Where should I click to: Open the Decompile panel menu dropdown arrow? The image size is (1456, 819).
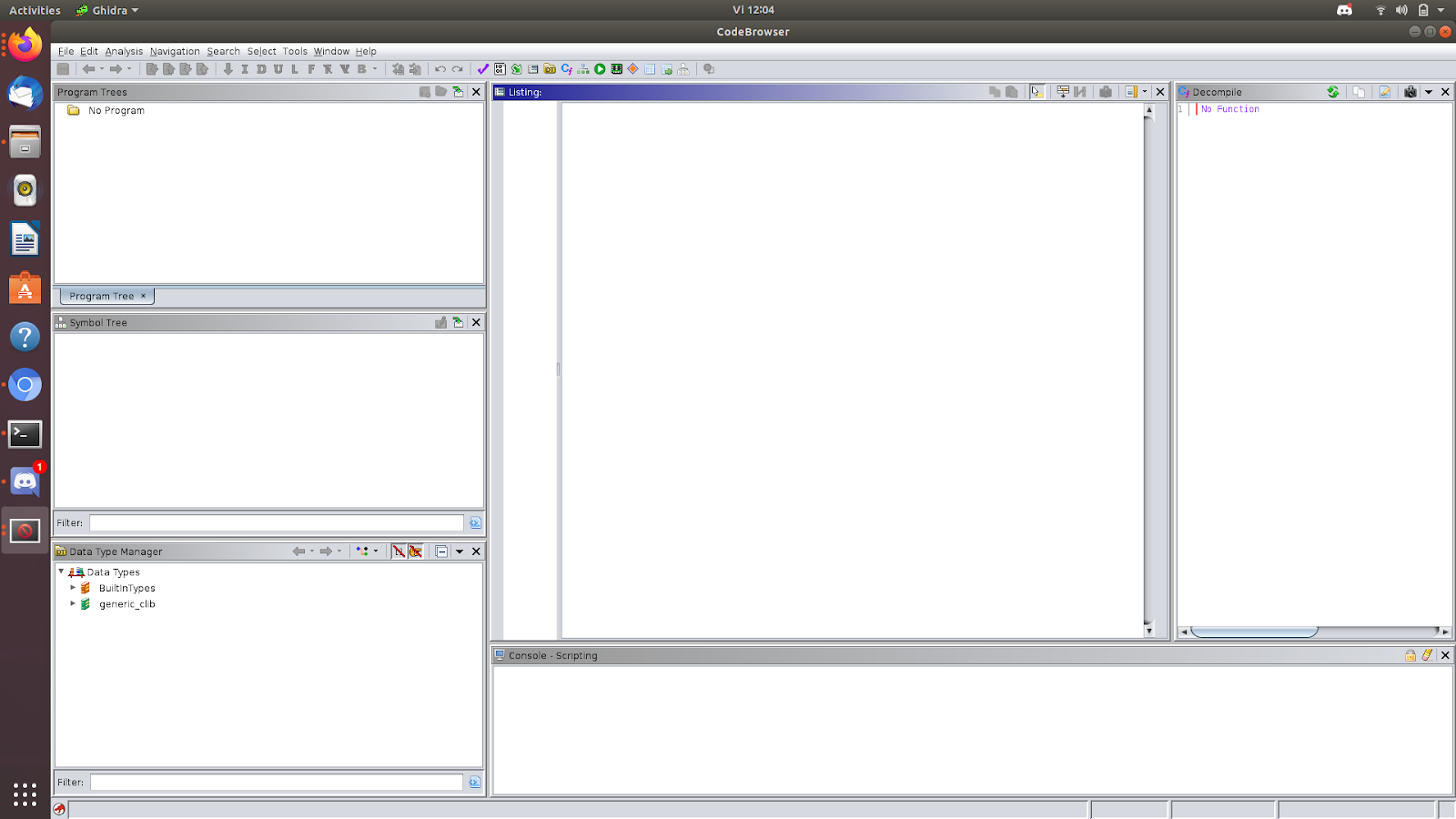tap(1429, 92)
